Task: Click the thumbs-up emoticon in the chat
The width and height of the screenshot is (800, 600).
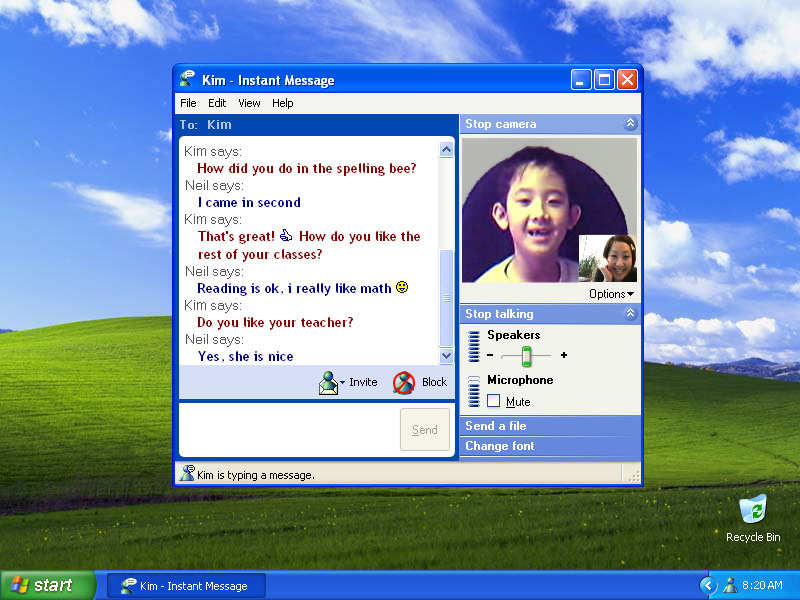Action: pyautogui.click(x=286, y=235)
